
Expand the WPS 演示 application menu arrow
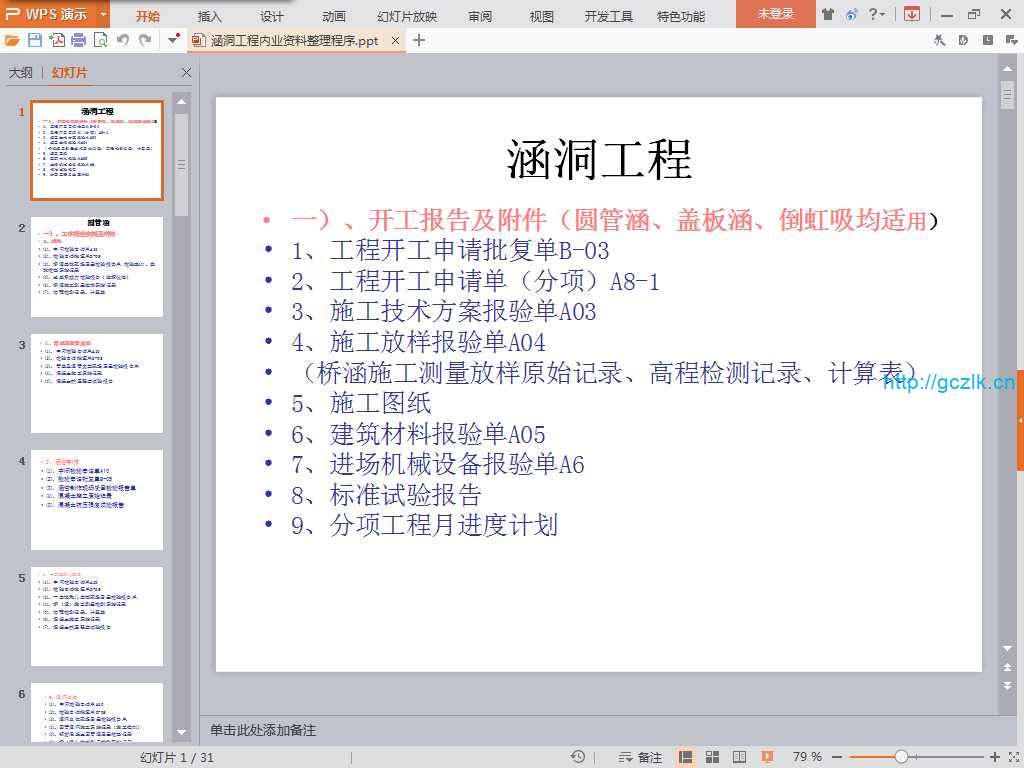tap(104, 14)
